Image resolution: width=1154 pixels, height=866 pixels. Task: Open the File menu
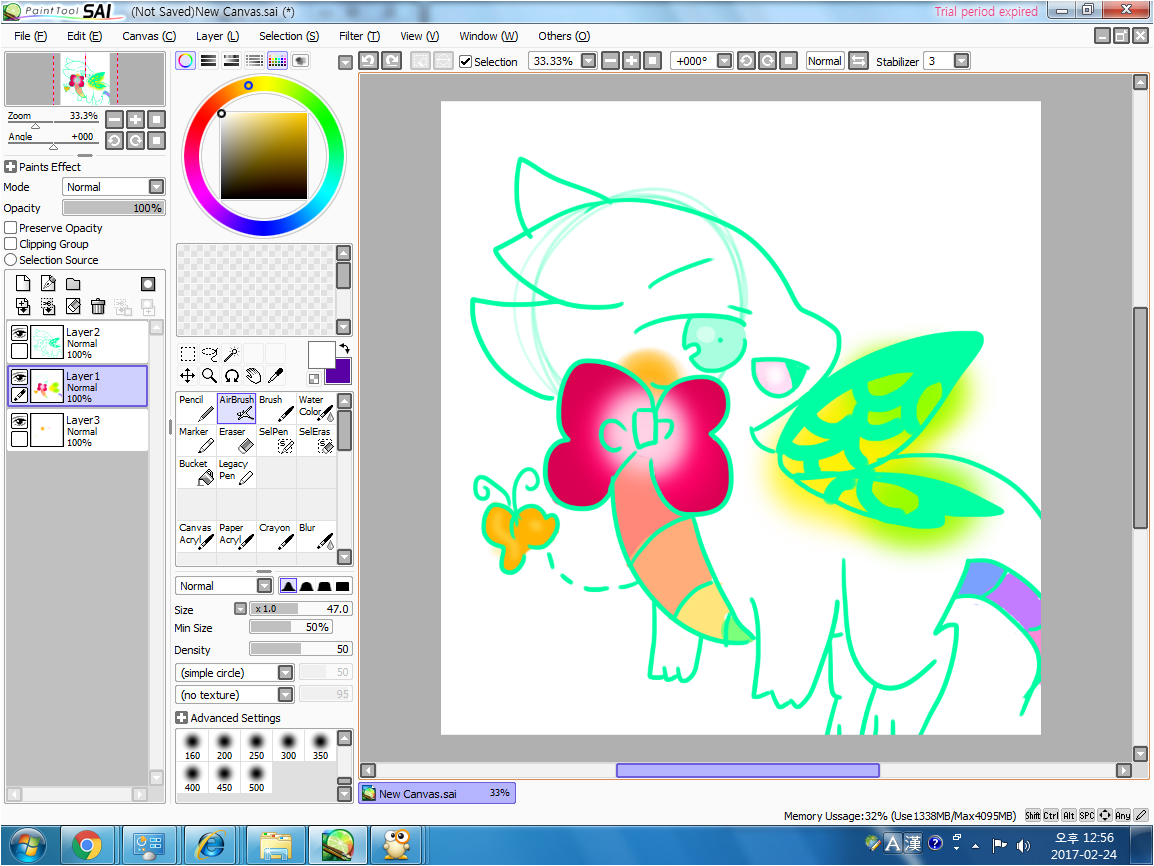tap(30, 36)
